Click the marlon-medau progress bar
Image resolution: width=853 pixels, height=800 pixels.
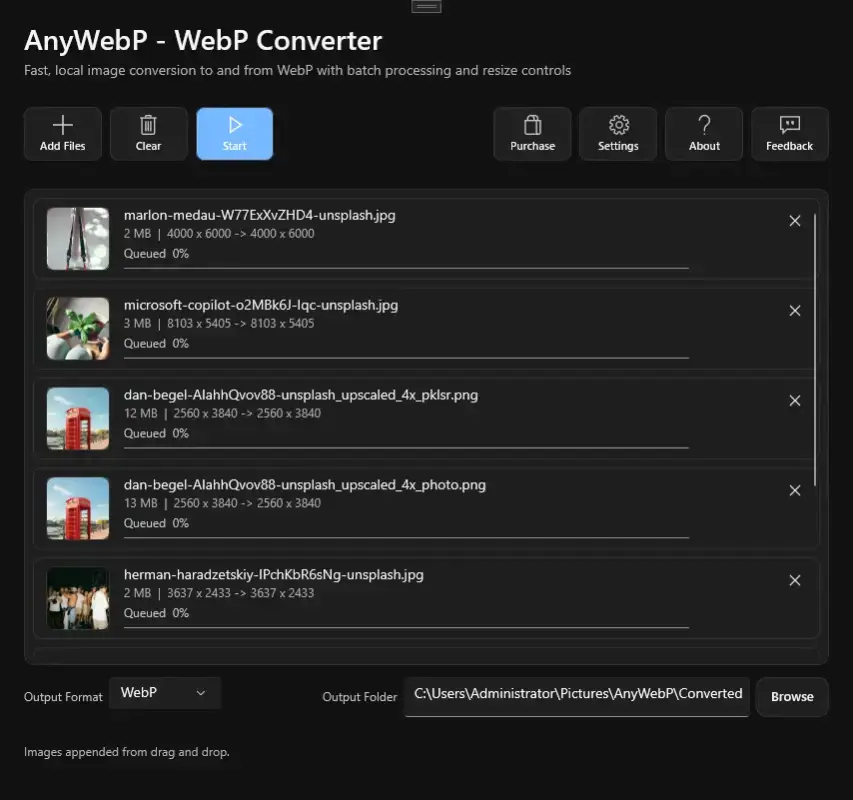pyautogui.click(x=406, y=268)
